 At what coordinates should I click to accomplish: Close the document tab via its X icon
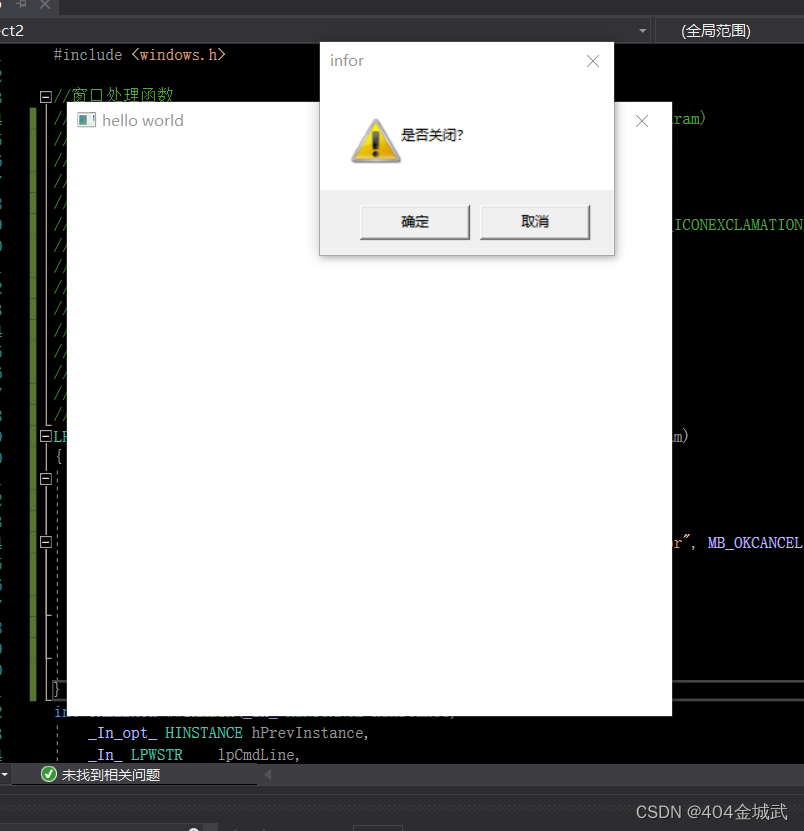(45, 4)
